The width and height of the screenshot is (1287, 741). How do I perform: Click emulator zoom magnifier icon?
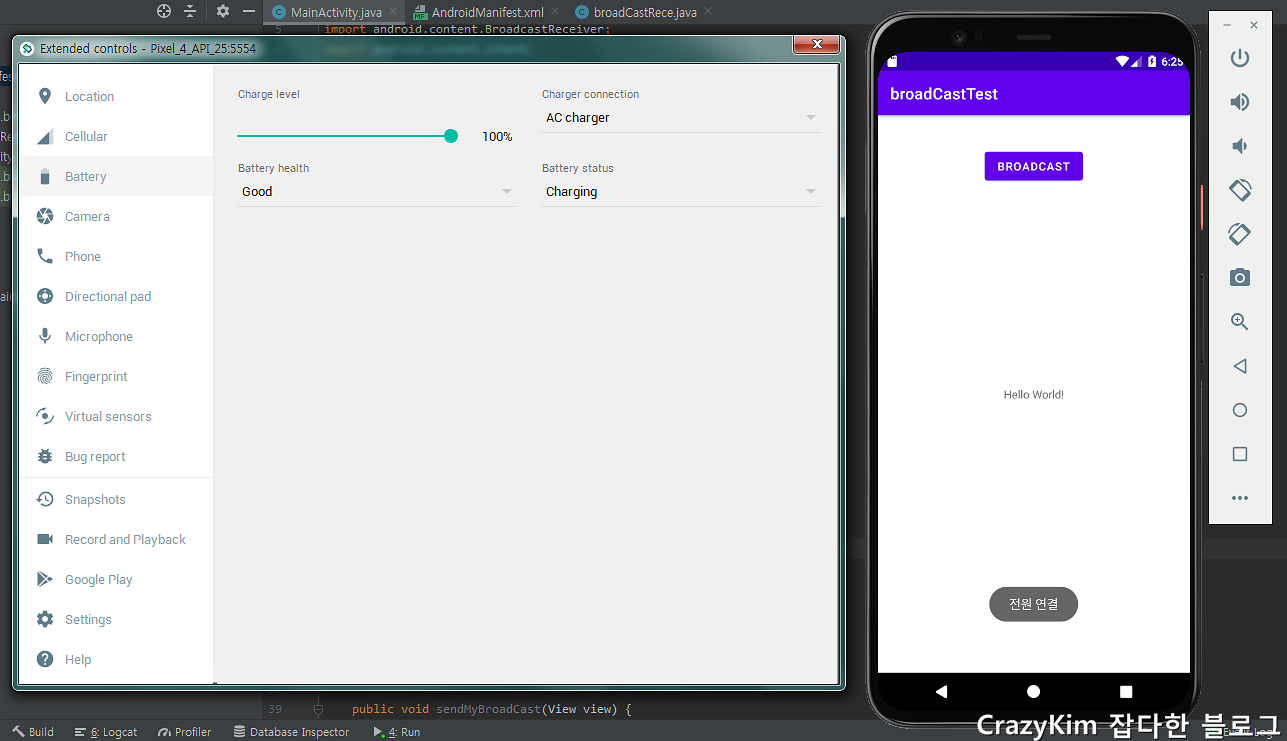pos(1240,322)
